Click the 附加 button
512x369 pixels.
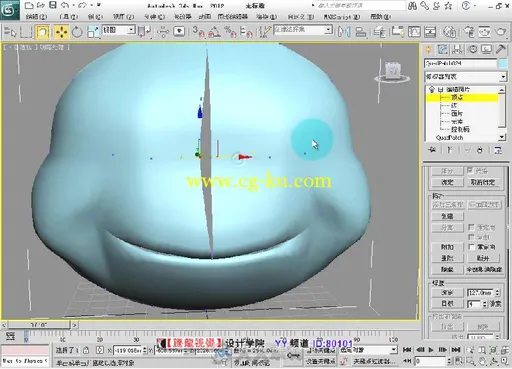coord(447,247)
